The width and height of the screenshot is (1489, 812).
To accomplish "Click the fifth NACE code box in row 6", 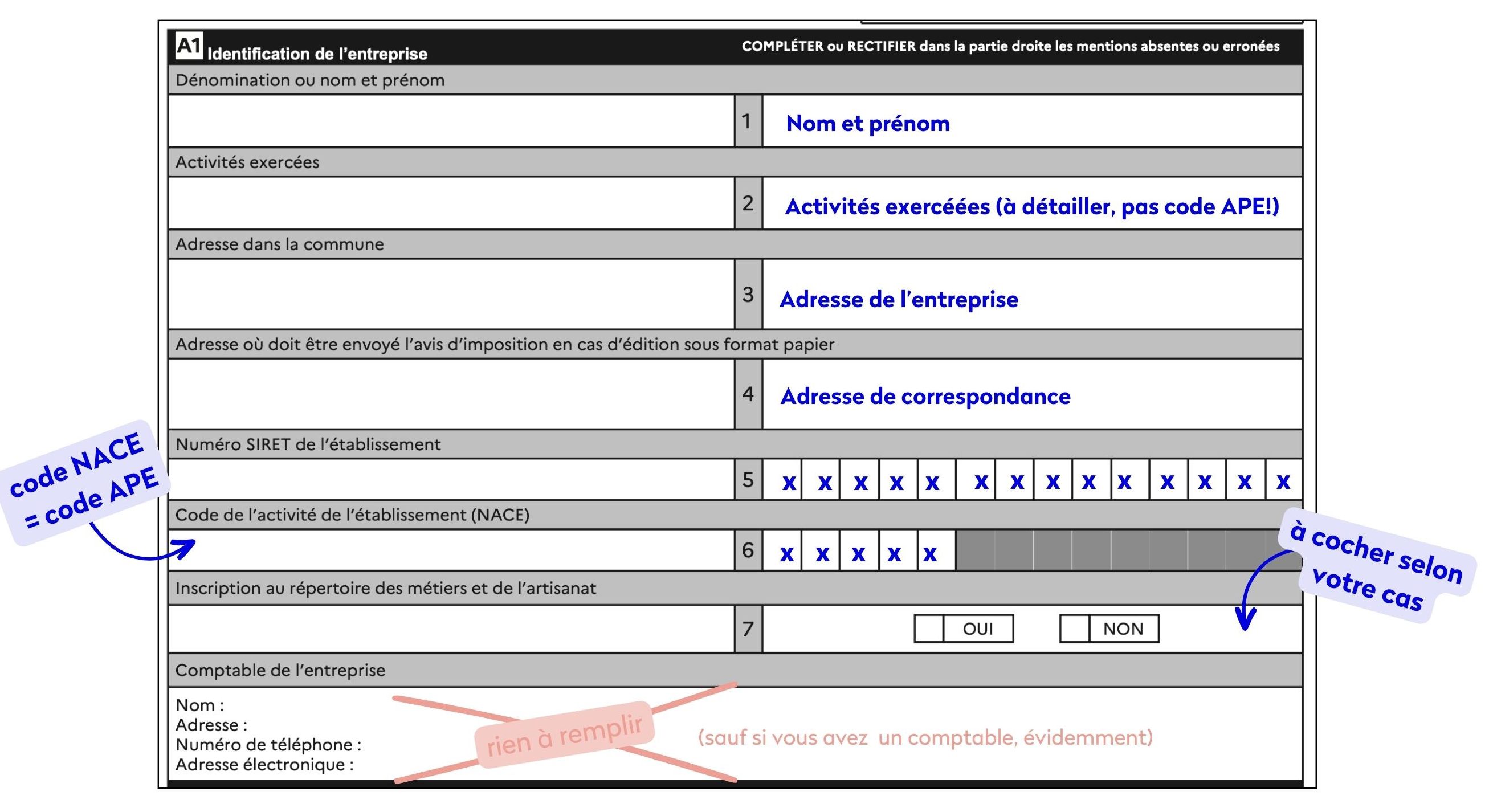I will [x=936, y=550].
